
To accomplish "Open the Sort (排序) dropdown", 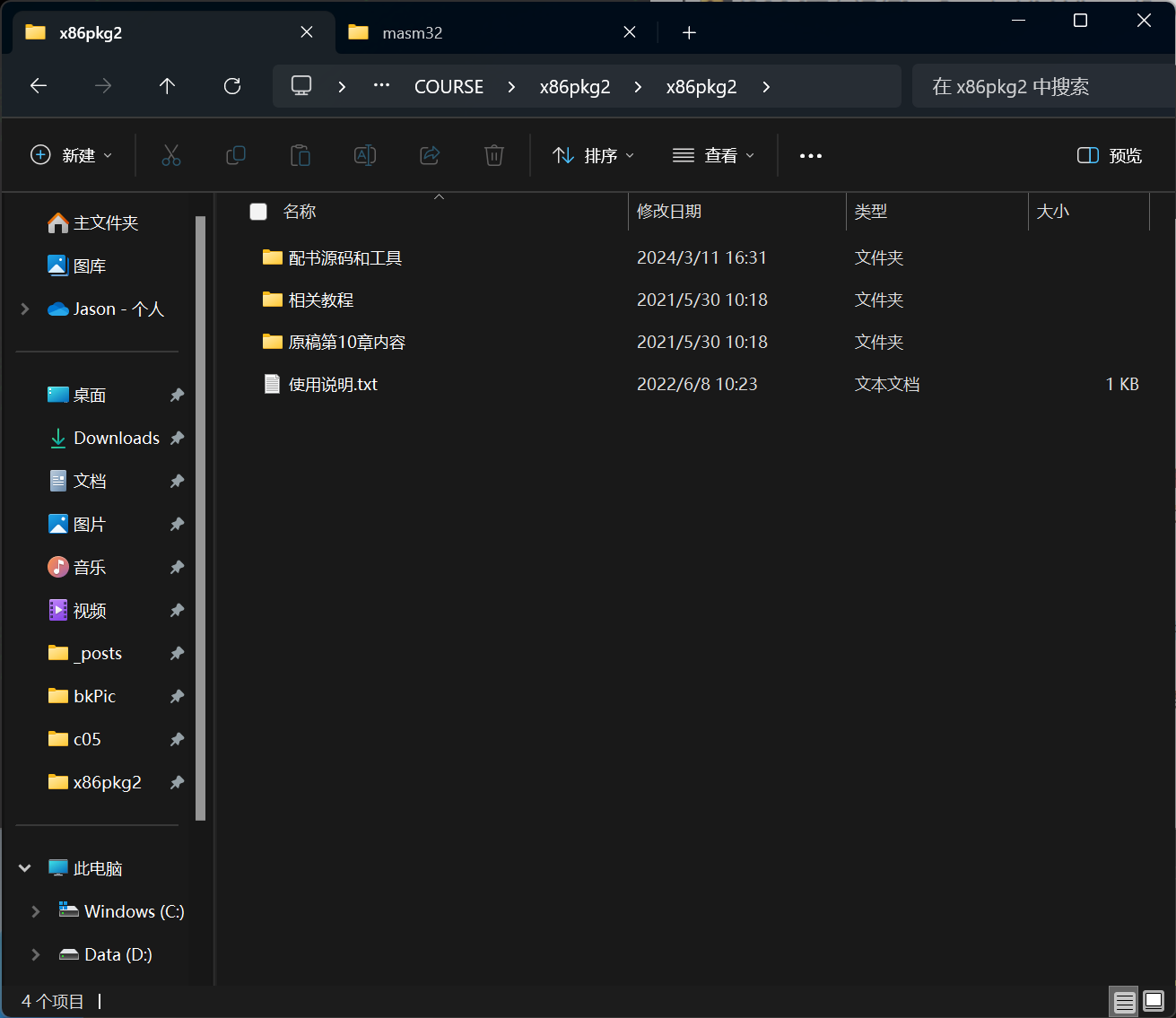I will 594,155.
